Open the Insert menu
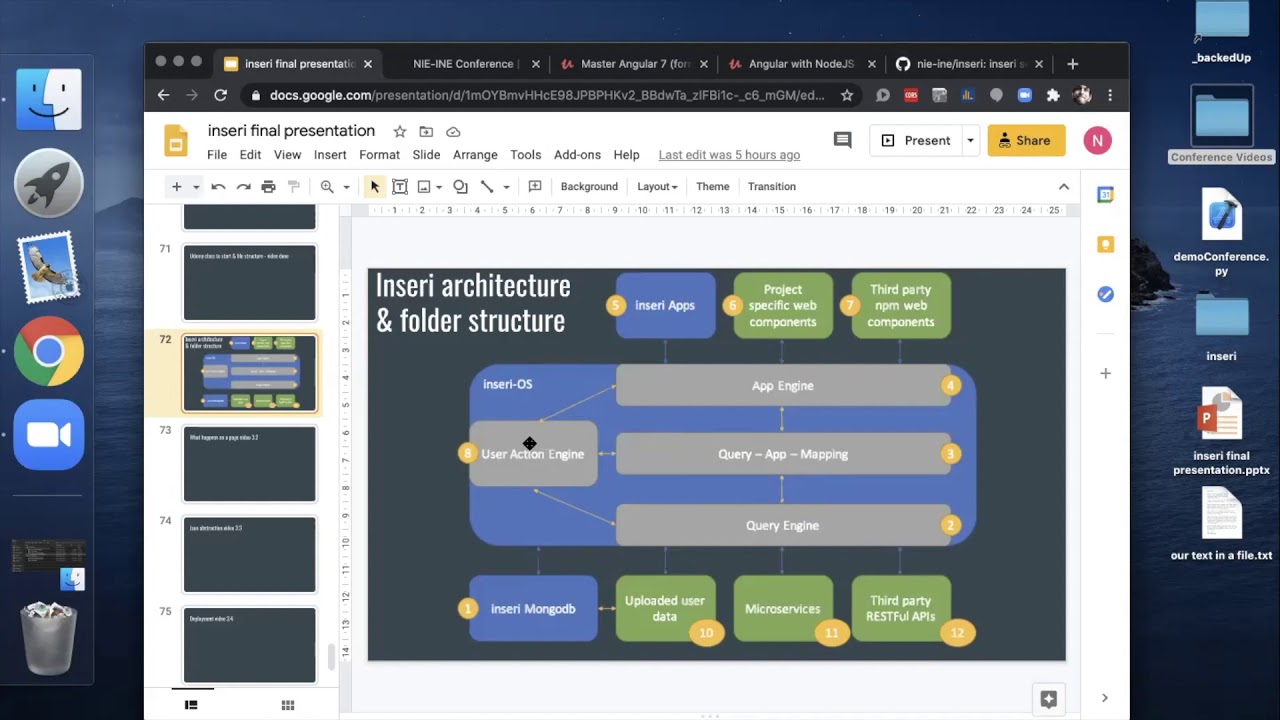Image resolution: width=1280 pixels, height=720 pixels. pos(330,155)
